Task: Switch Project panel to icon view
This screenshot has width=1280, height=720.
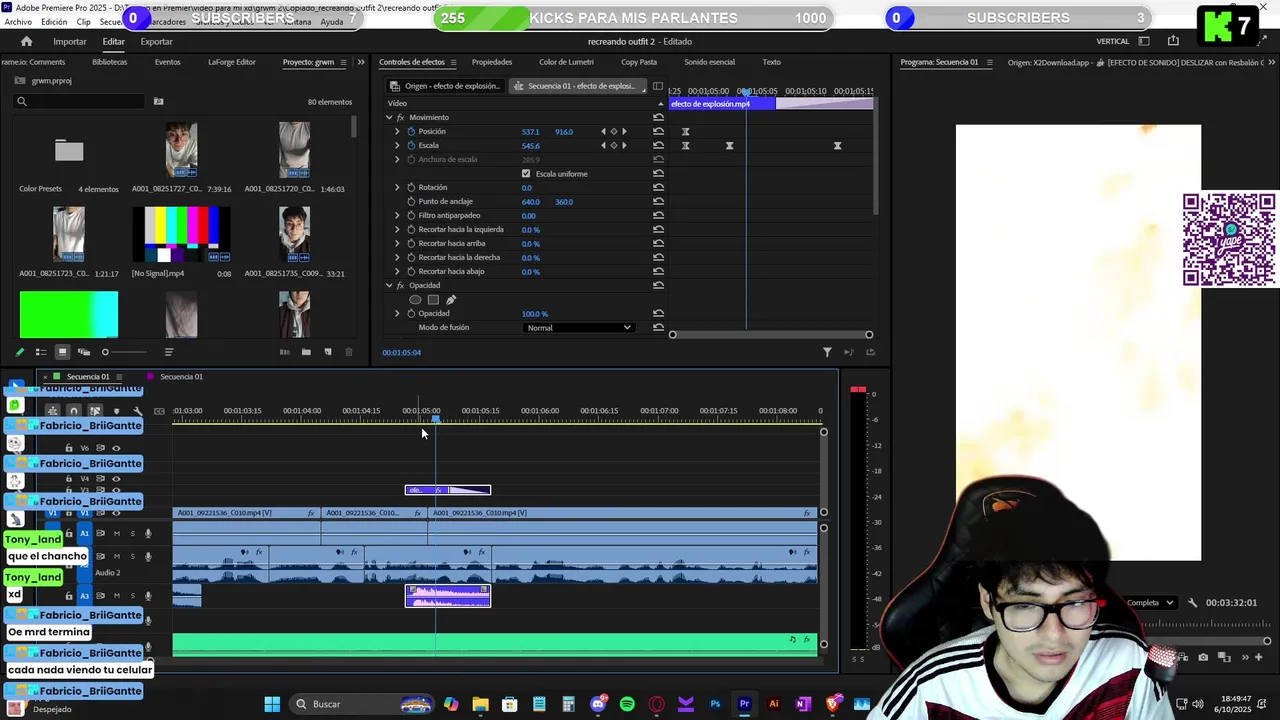Action: point(62,352)
